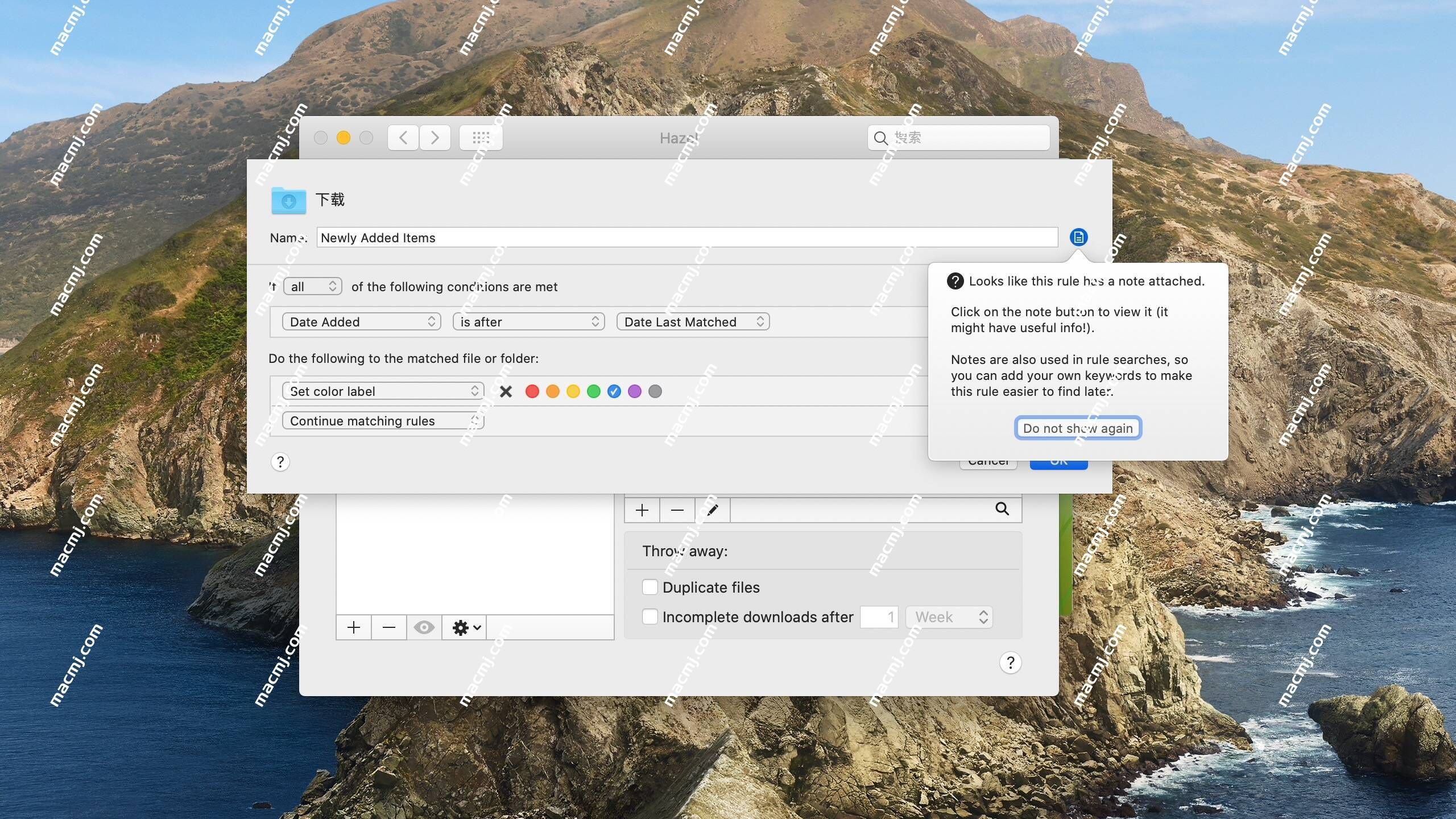Click the Downloads folder icon

[289, 200]
